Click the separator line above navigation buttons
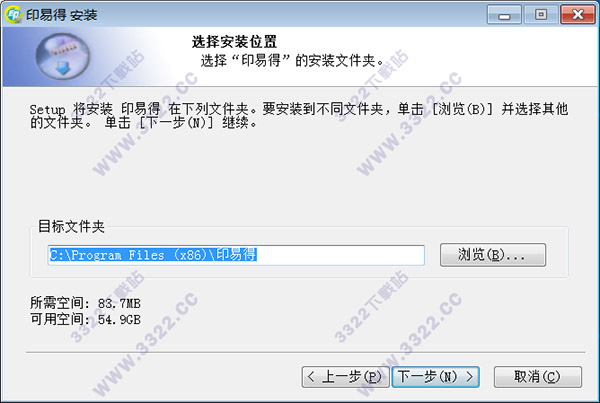Viewport: 600px width, 403px height. tap(305, 352)
